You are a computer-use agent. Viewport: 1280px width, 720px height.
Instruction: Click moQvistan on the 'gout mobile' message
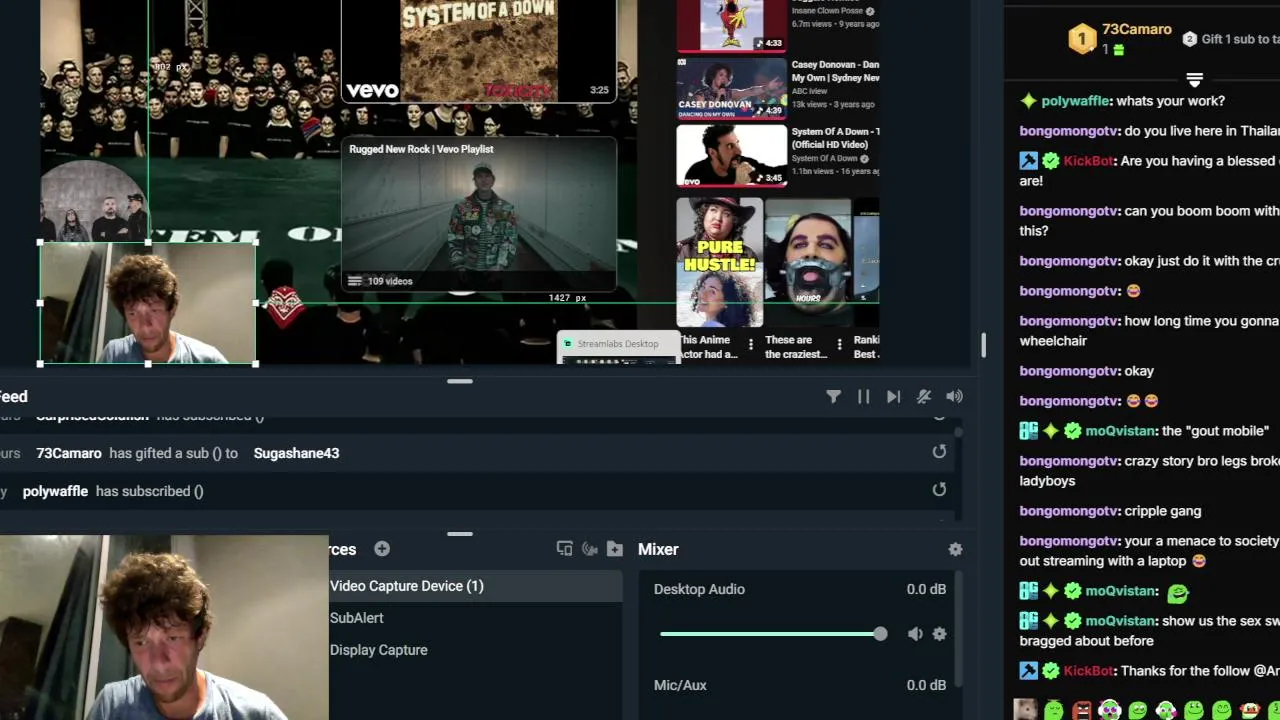[1120, 431]
